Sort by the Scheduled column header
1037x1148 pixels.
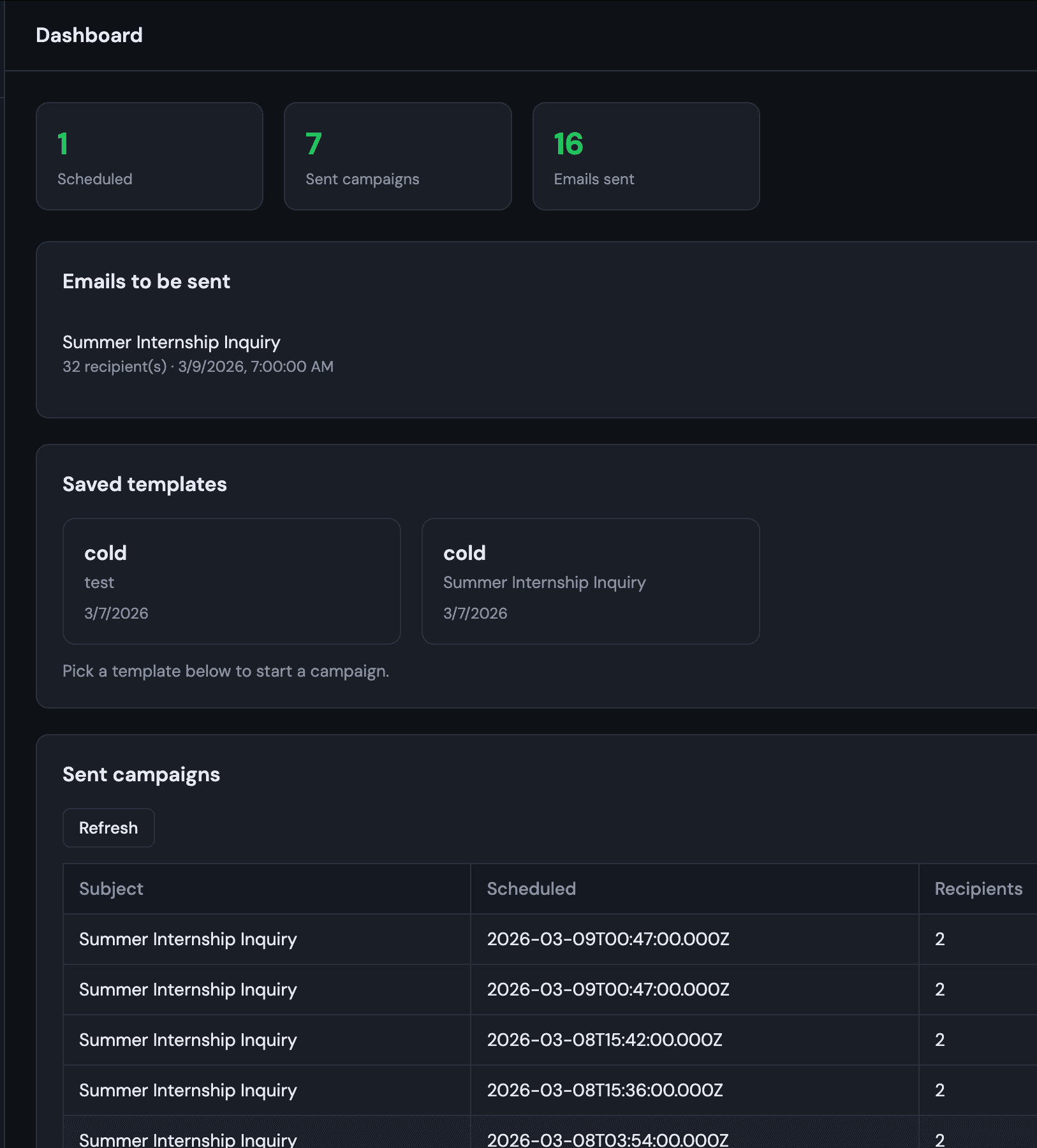531,888
